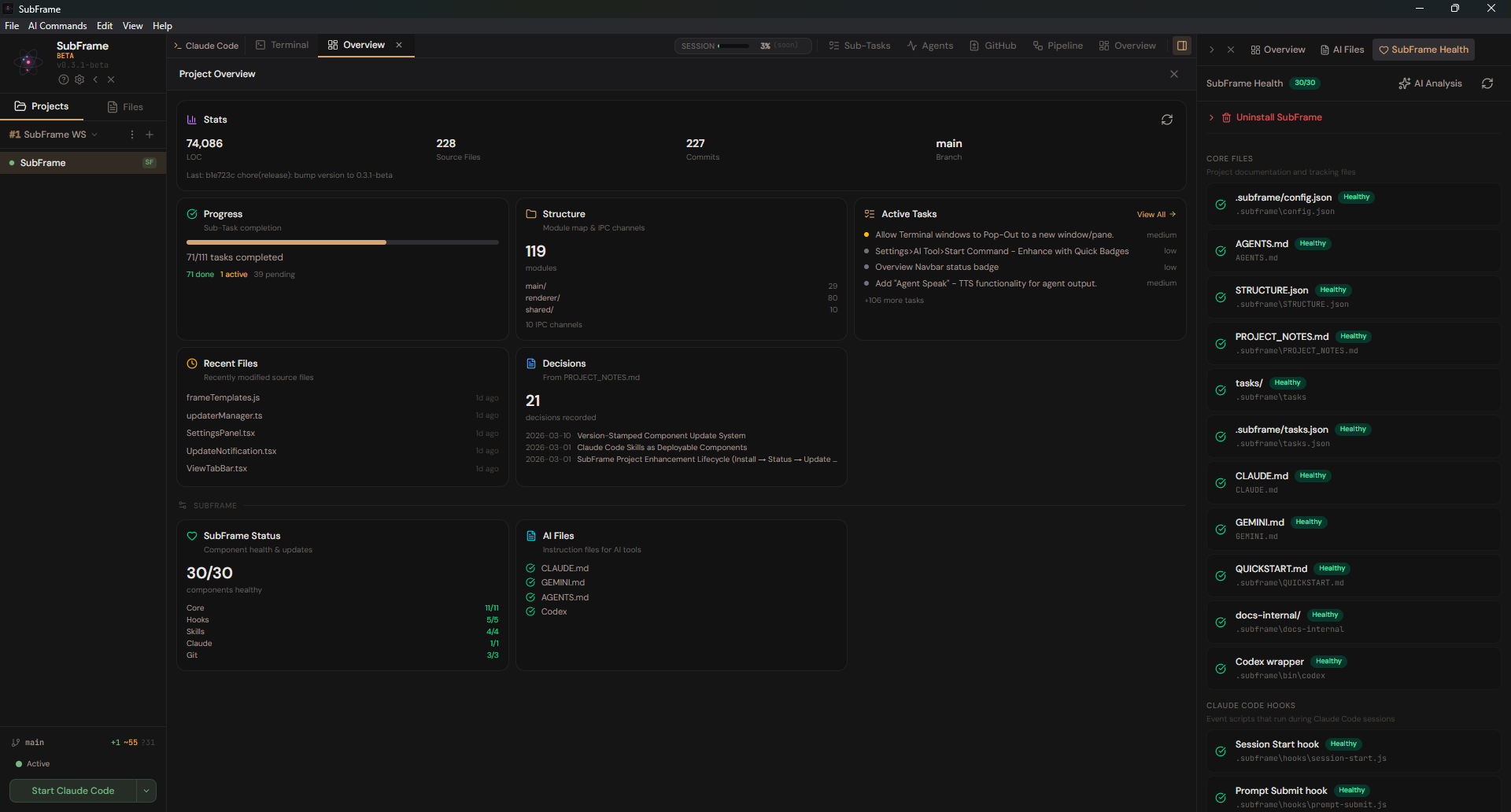Click the settings gear under the SubFrame logo
Image resolution: width=1511 pixels, height=812 pixels.
pyautogui.click(x=79, y=79)
